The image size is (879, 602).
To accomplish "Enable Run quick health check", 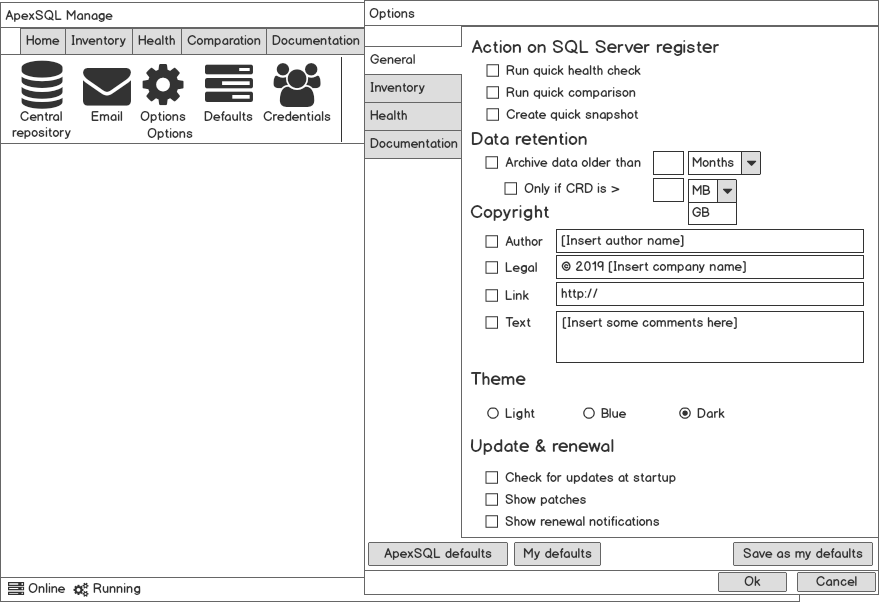I will [492, 71].
